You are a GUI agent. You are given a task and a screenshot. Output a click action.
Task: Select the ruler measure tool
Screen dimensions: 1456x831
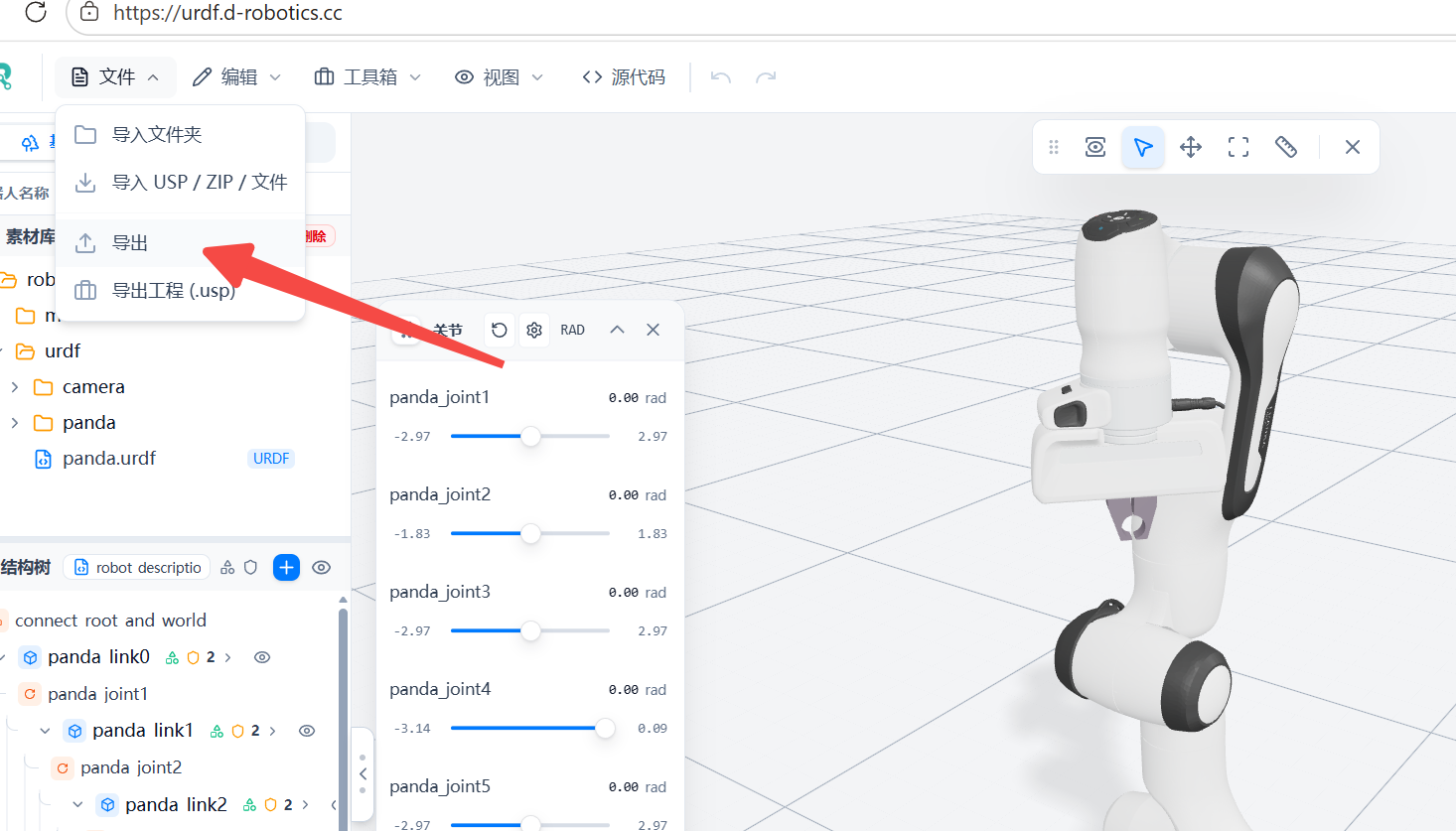(x=1286, y=147)
